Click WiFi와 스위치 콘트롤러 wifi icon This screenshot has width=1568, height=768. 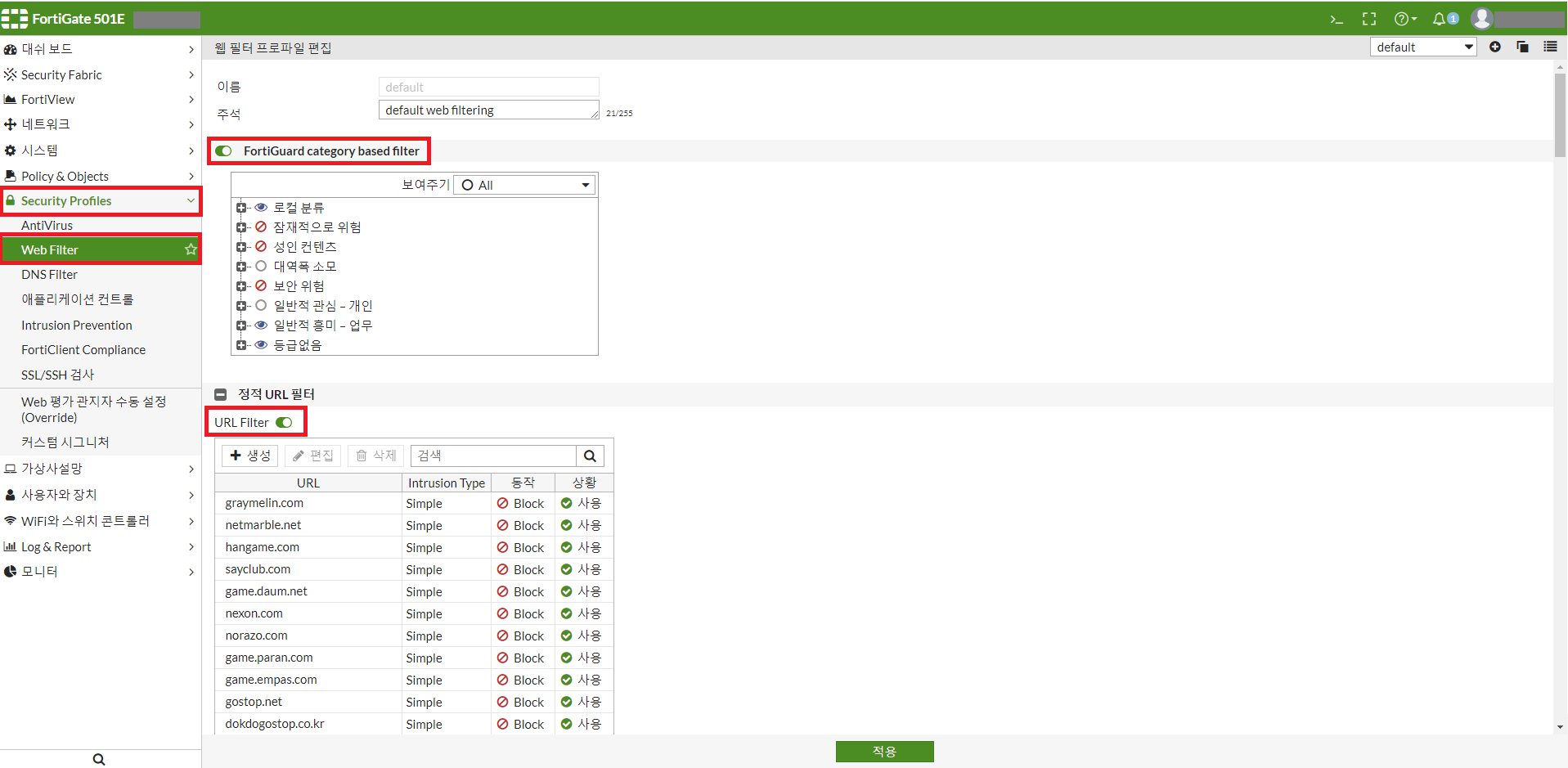pos(11,520)
